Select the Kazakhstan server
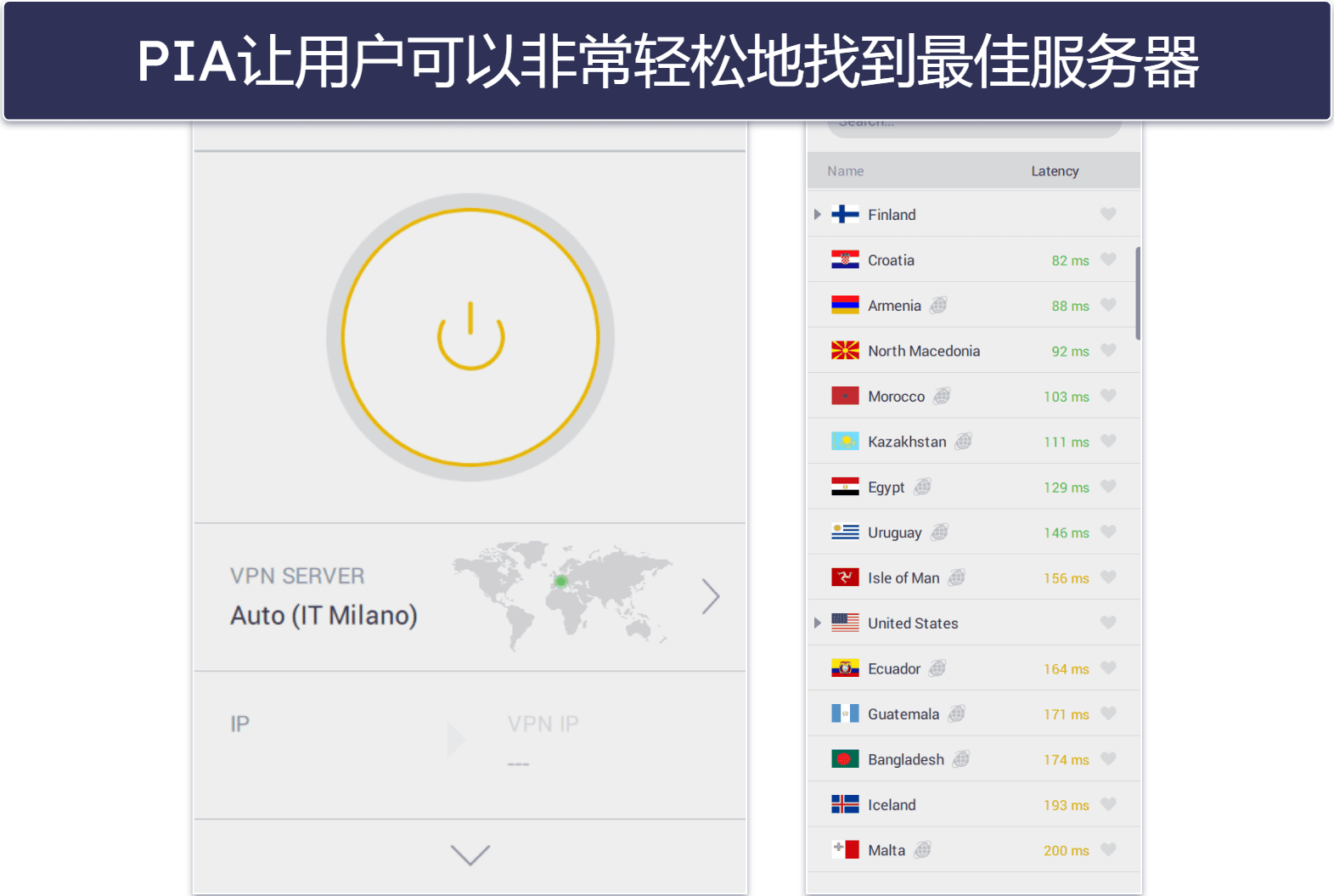This screenshot has height=896, width=1334. pos(973,442)
